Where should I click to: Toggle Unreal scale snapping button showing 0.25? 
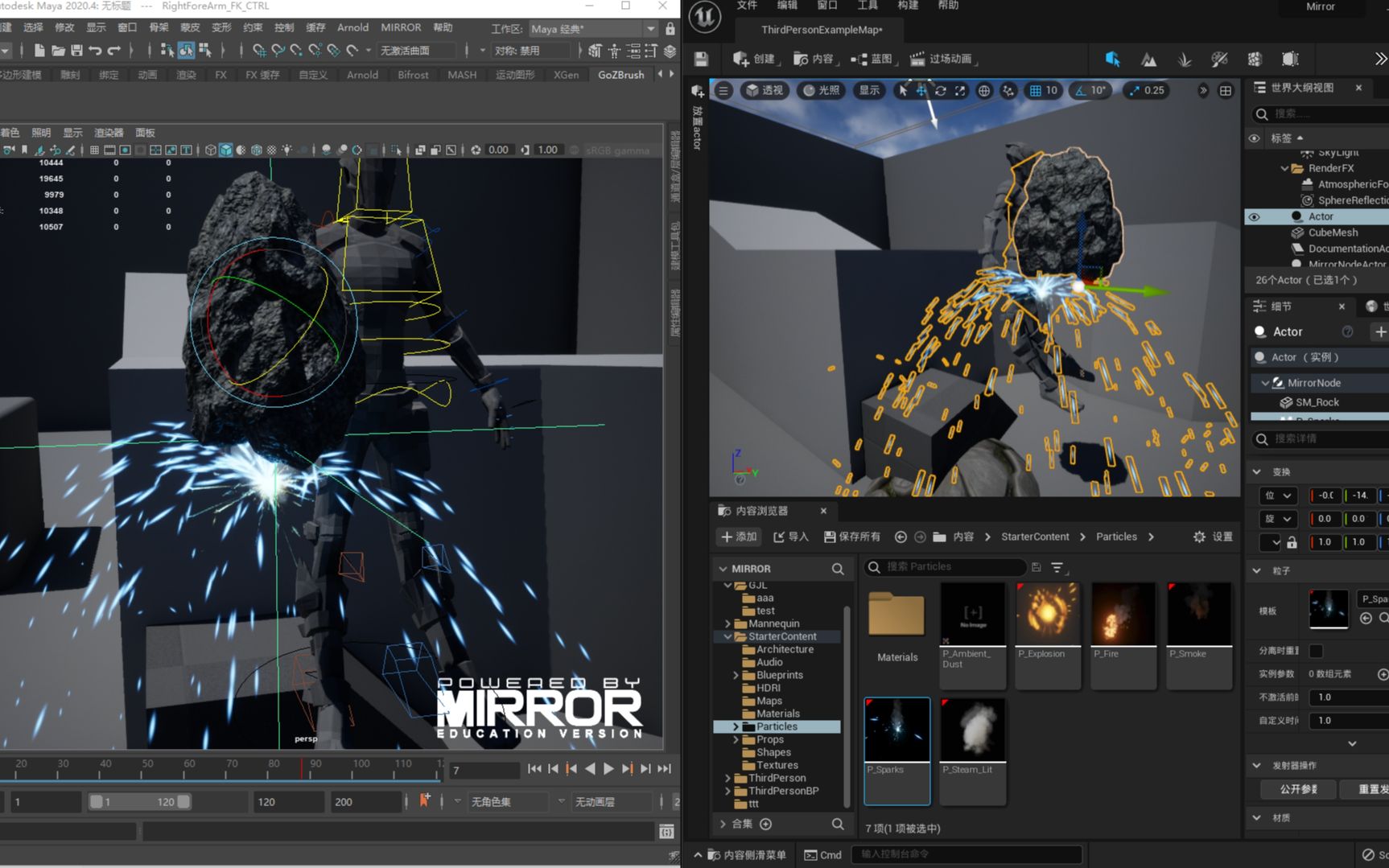(1147, 90)
